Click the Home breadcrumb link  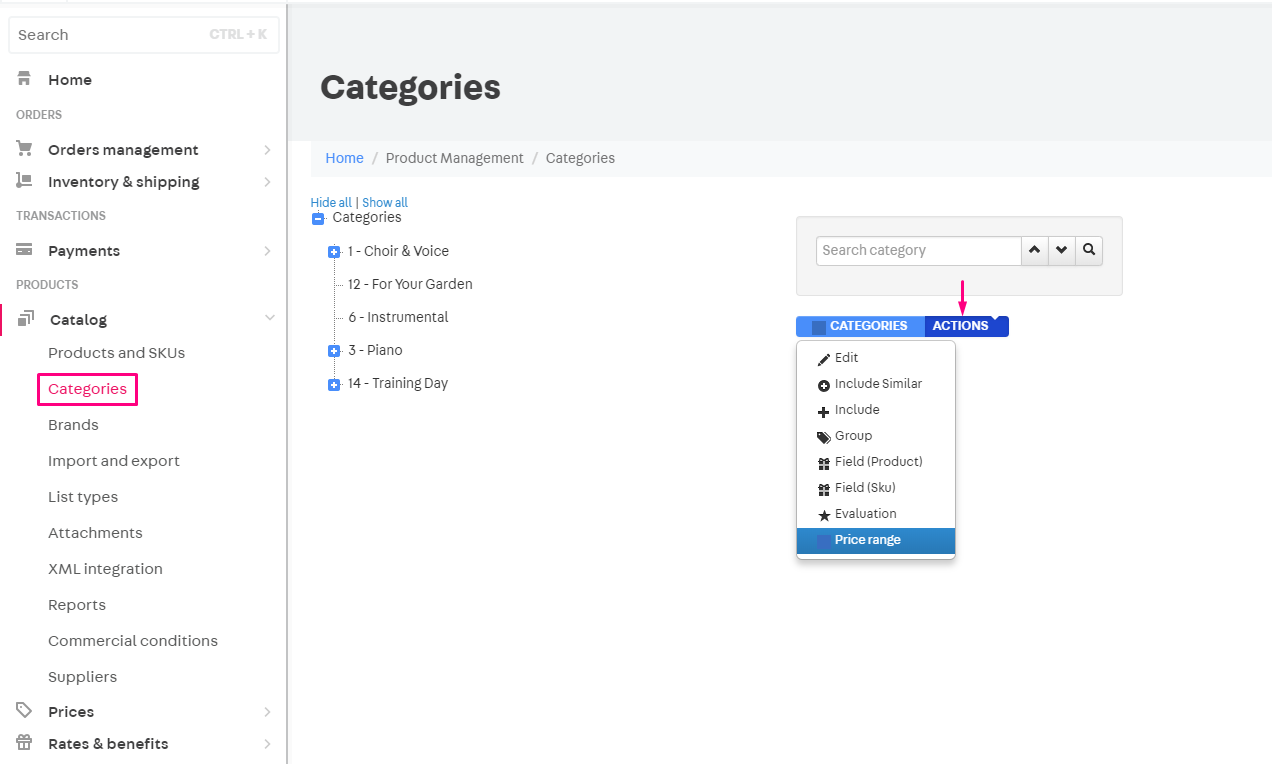(x=344, y=158)
